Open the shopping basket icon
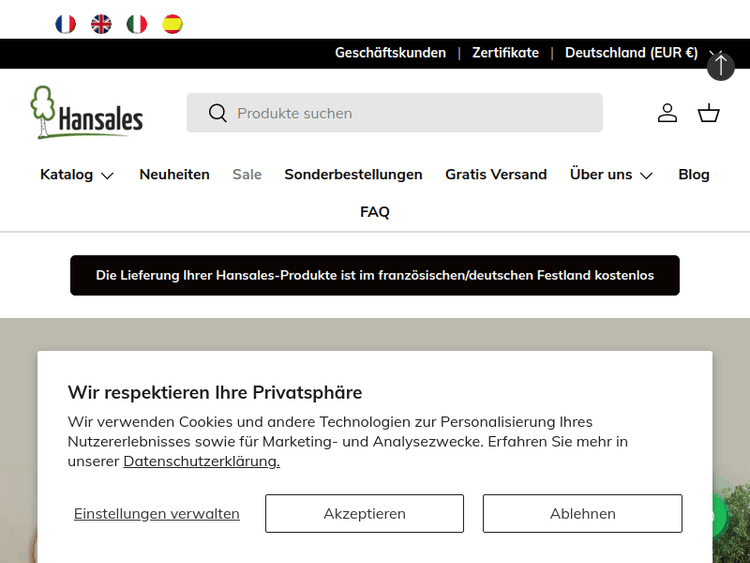750x563 pixels. (708, 113)
